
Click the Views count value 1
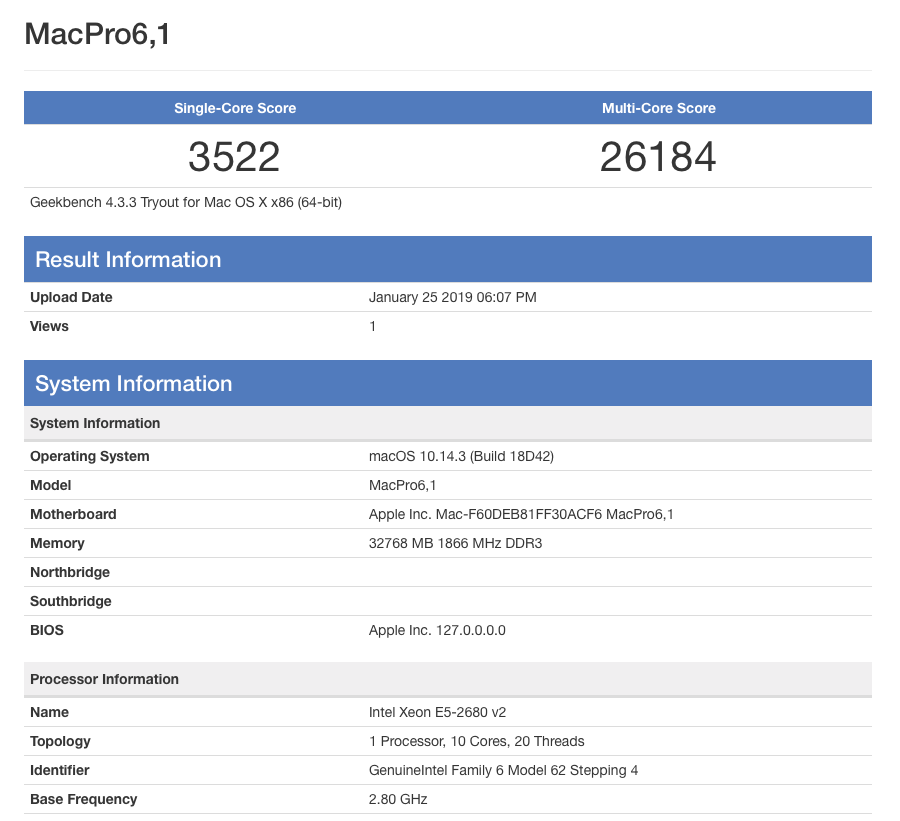(x=373, y=326)
